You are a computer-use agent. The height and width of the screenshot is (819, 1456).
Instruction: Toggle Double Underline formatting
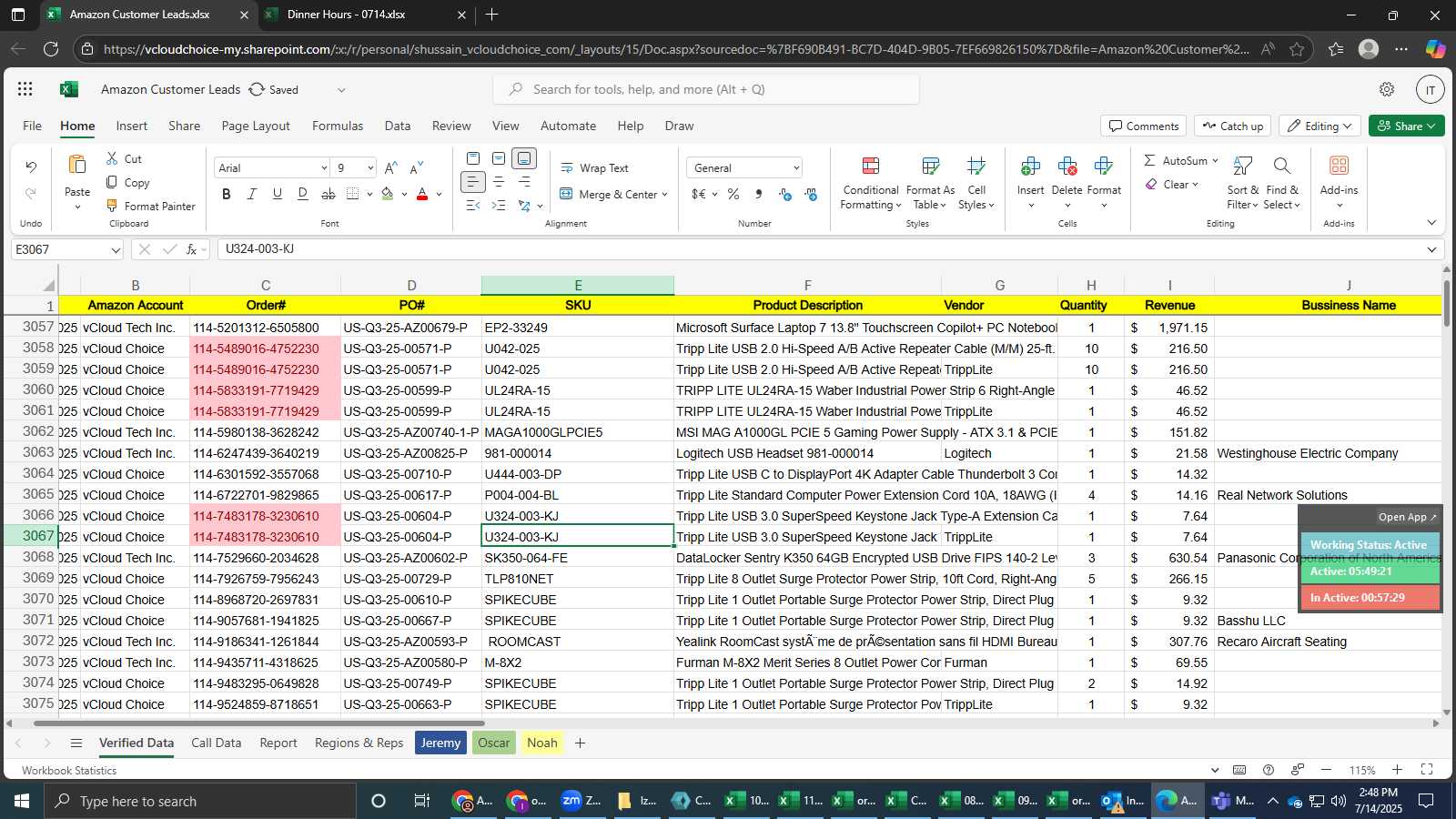303,194
